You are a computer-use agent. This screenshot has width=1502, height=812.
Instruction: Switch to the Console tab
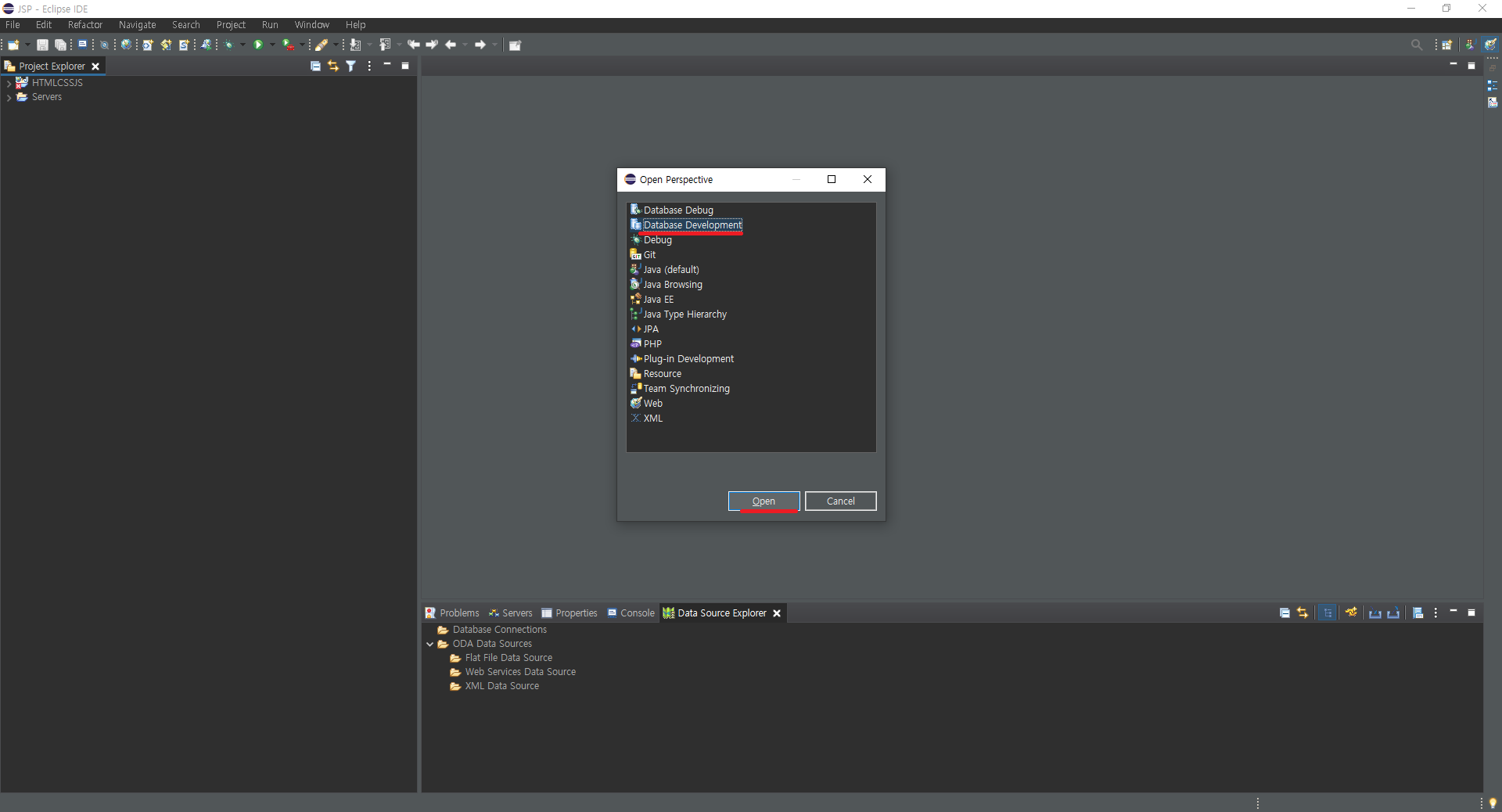(631, 613)
